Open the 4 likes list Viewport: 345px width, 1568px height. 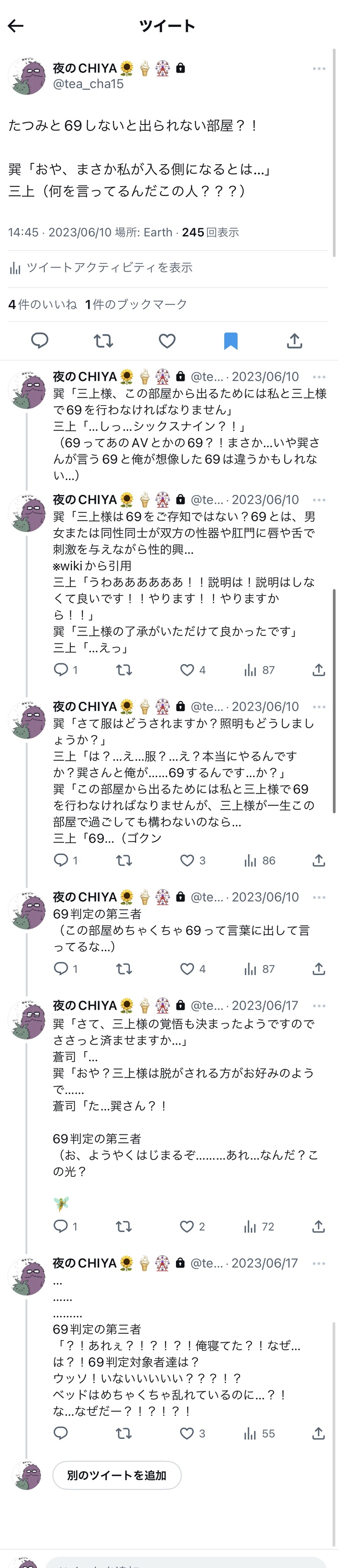pyautogui.click(x=43, y=304)
